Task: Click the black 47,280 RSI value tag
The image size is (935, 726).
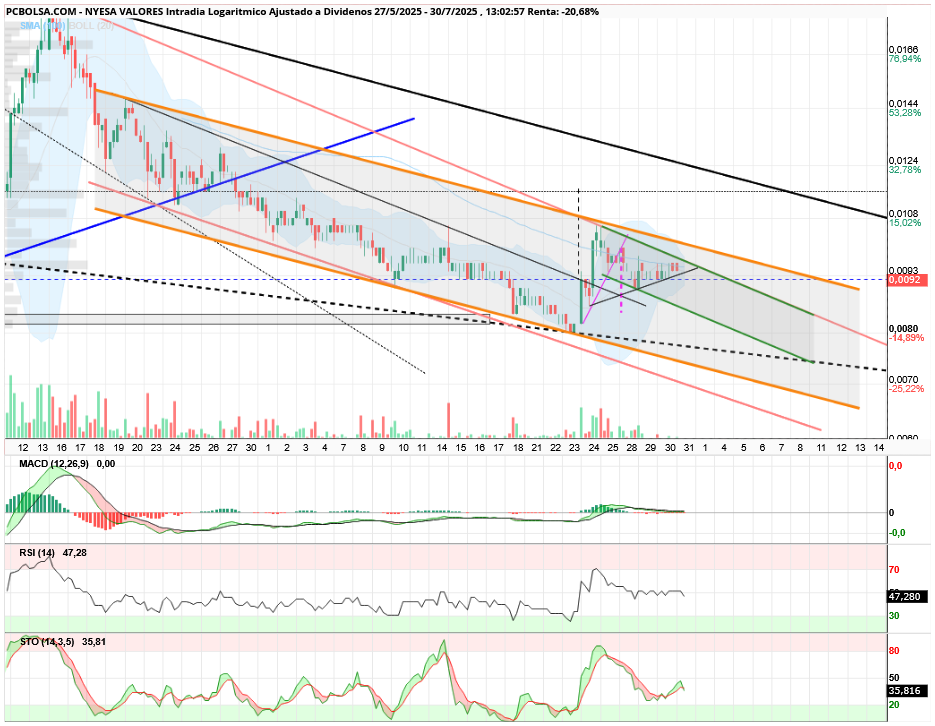Action: point(908,597)
